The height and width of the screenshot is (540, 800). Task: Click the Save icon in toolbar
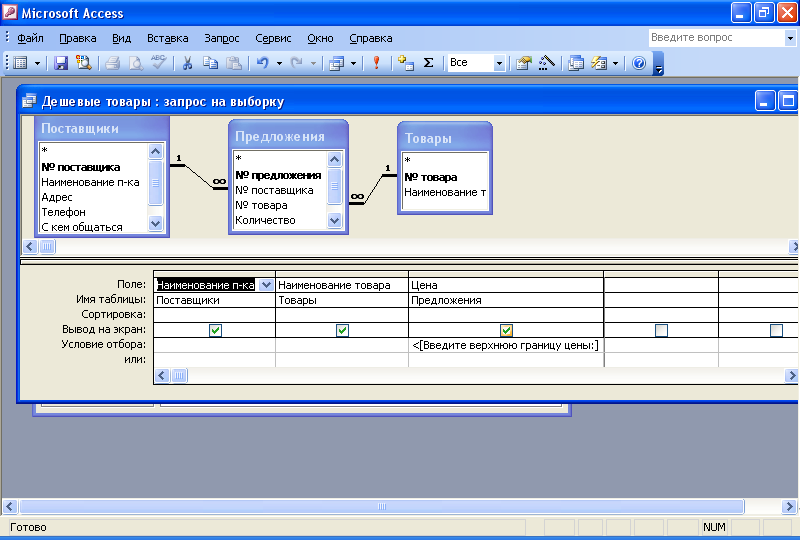coord(61,63)
